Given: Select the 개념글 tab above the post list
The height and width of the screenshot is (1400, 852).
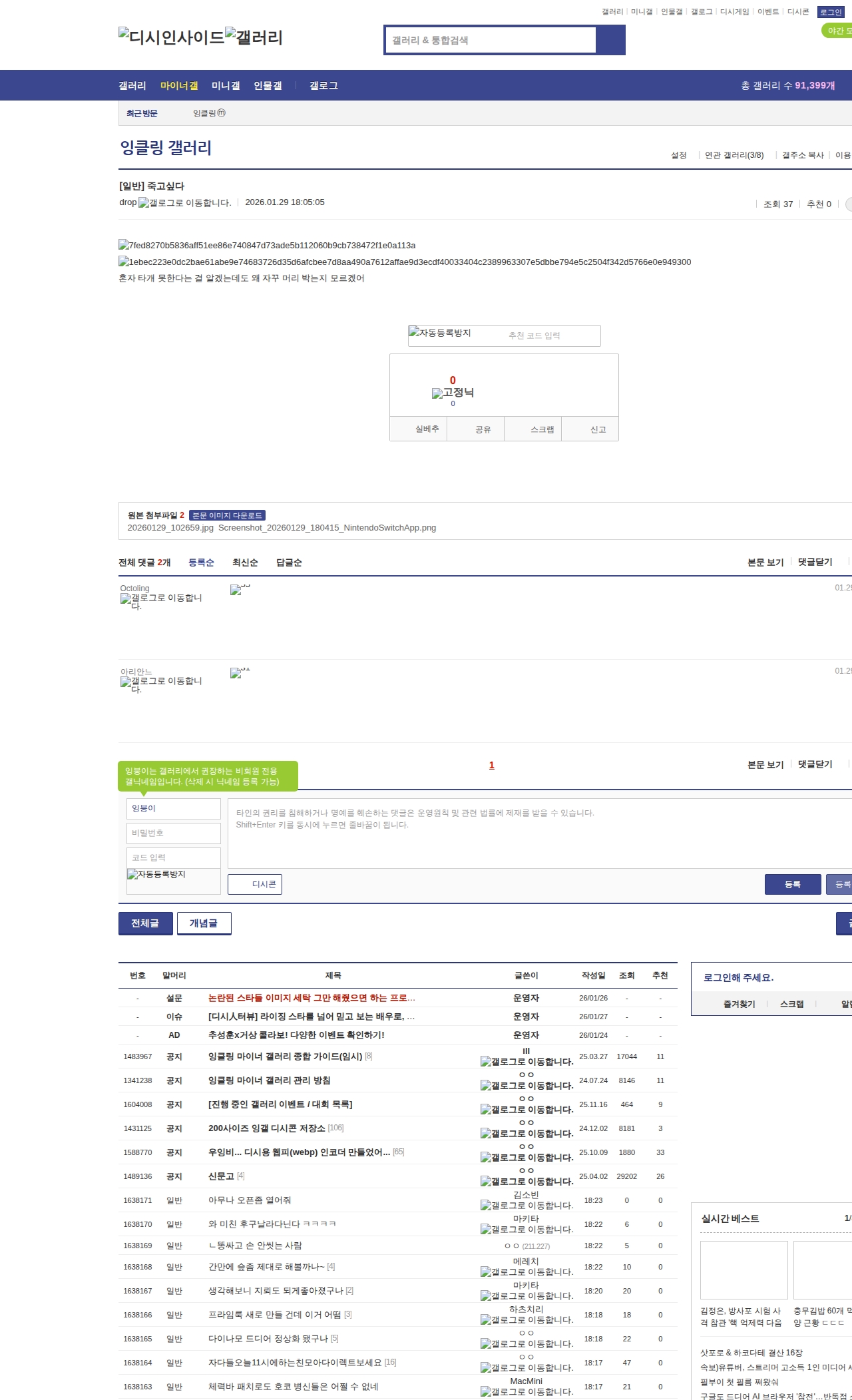Looking at the screenshot, I should click(x=204, y=923).
